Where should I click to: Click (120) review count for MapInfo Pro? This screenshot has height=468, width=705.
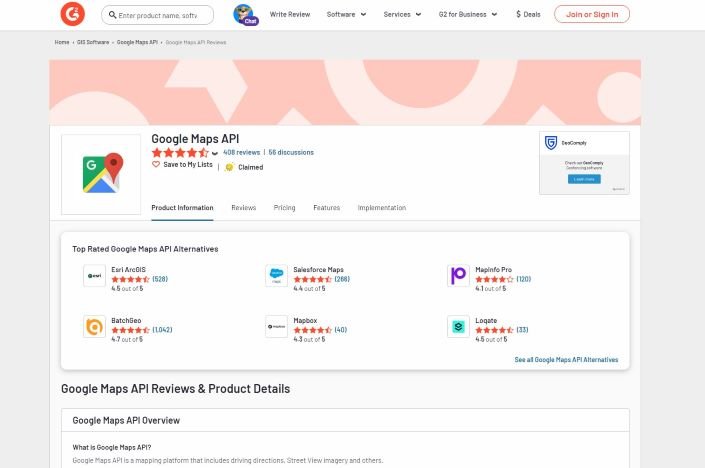524,279
